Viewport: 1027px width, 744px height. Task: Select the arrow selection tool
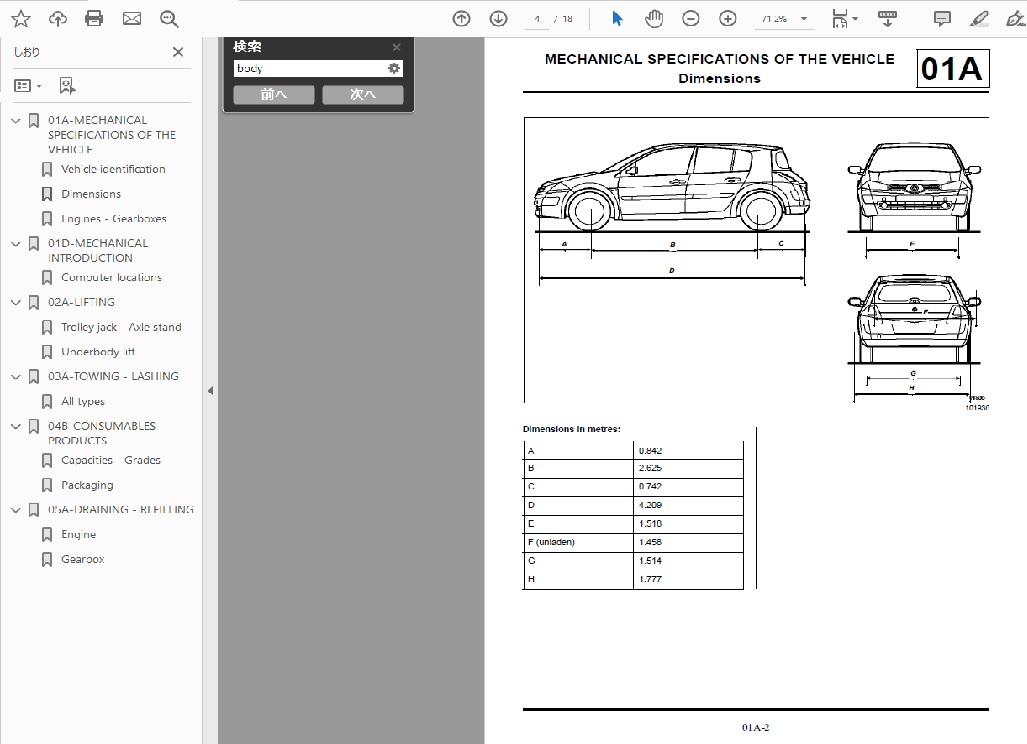(x=617, y=19)
